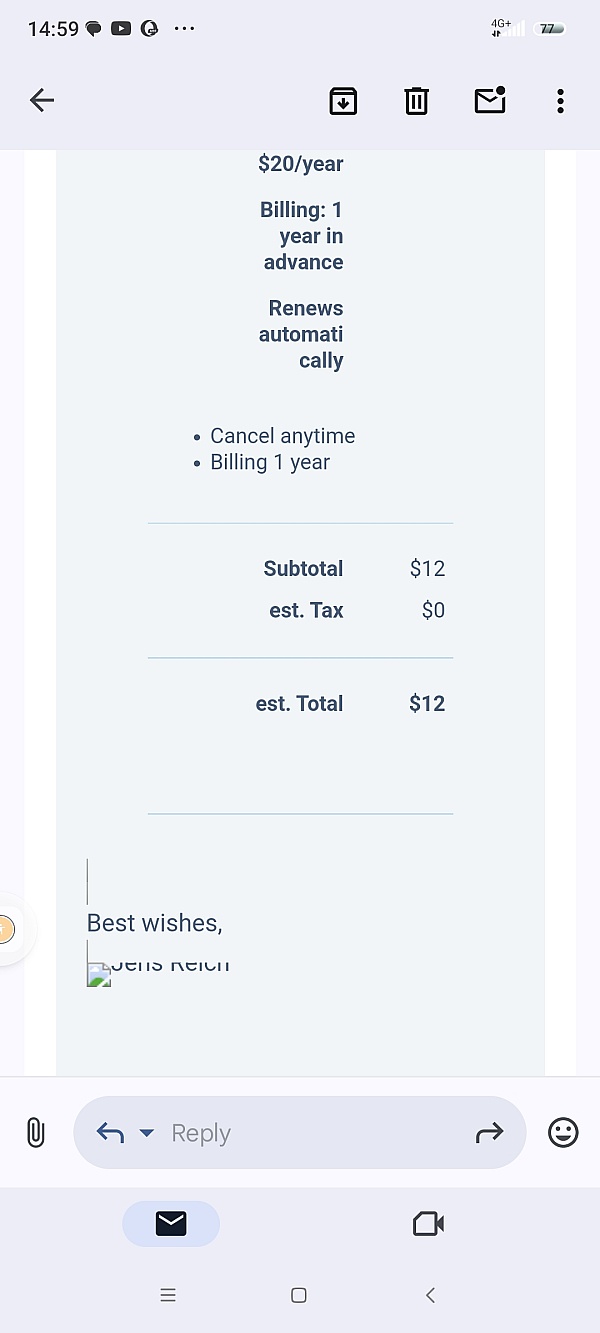Forward the email using the right arrow
The width and height of the screenshot is (600, 1333).
coord(489,1133)
